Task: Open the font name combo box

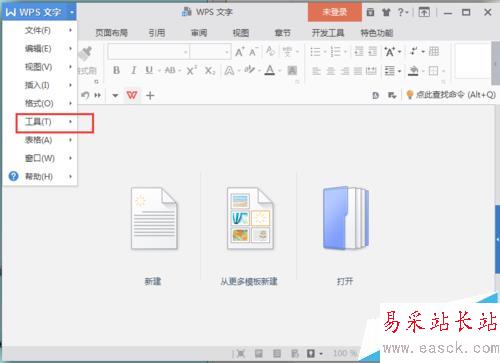Action: click(149, 52)
